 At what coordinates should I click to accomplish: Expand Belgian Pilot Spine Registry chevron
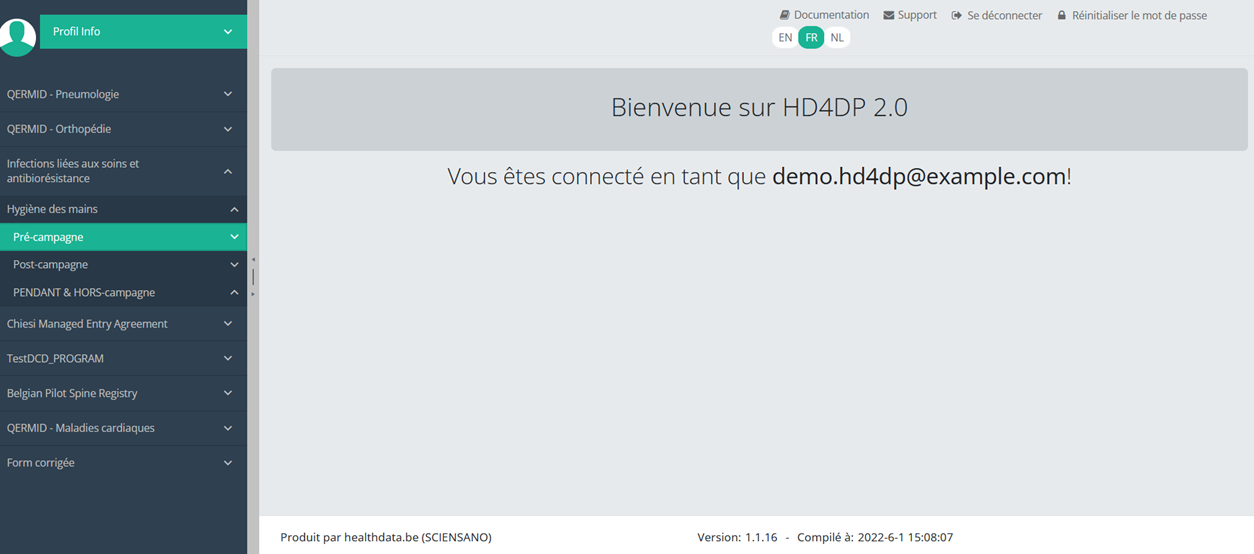click(228, 393)
